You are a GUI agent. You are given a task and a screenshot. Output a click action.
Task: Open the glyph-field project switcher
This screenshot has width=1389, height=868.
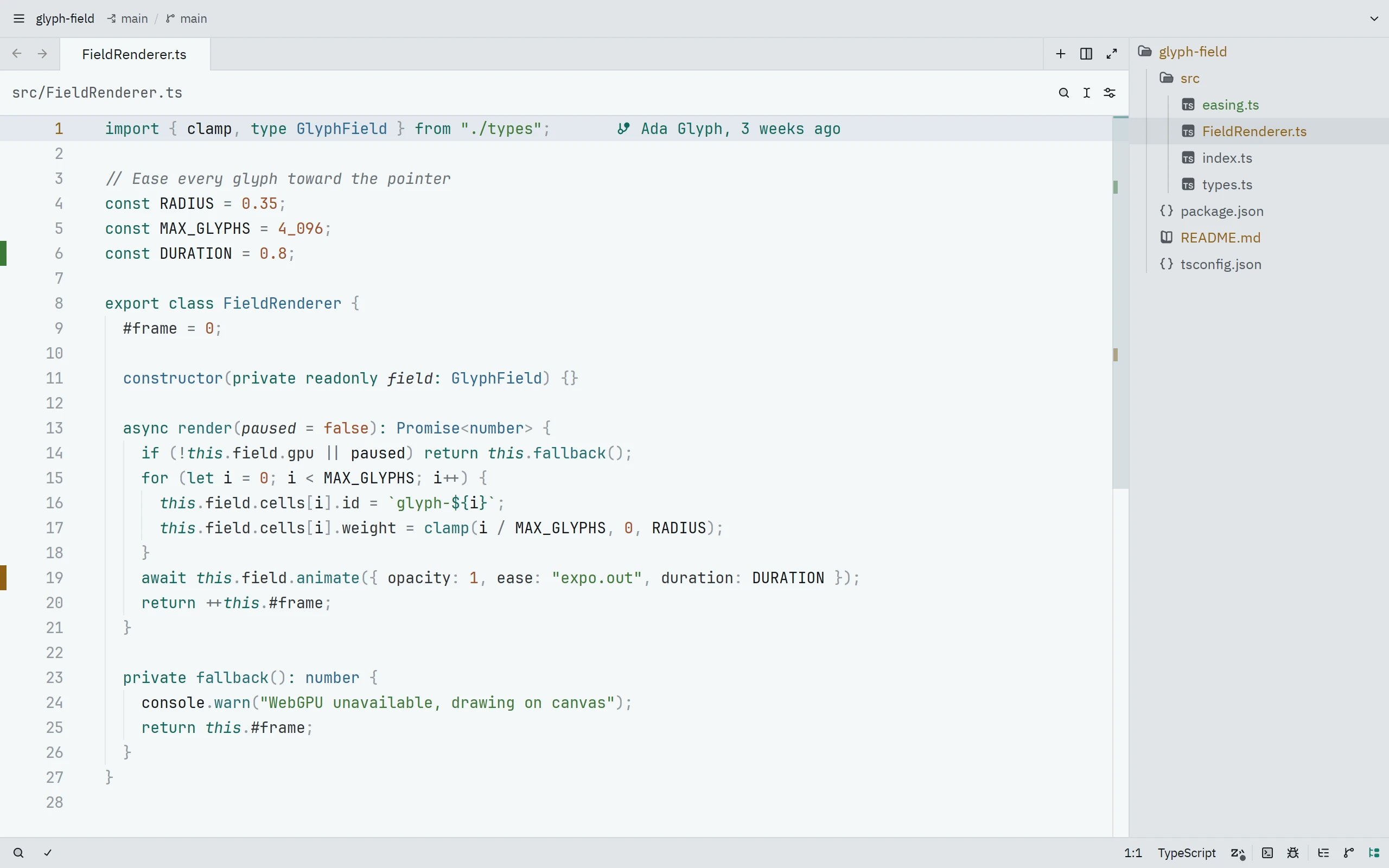tap(65, 18)
